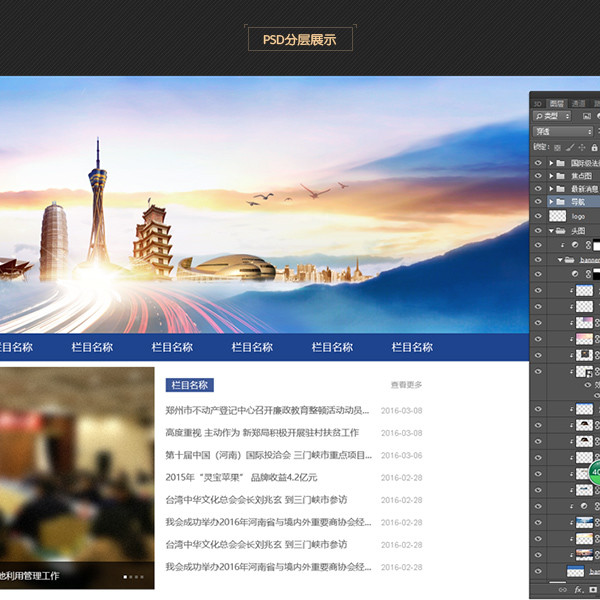Click the adjustment layer icon directly under 头图
Image resolution: width=600 pixels, height=600 pixels.
pyautogui.click(x=575, y=245)
